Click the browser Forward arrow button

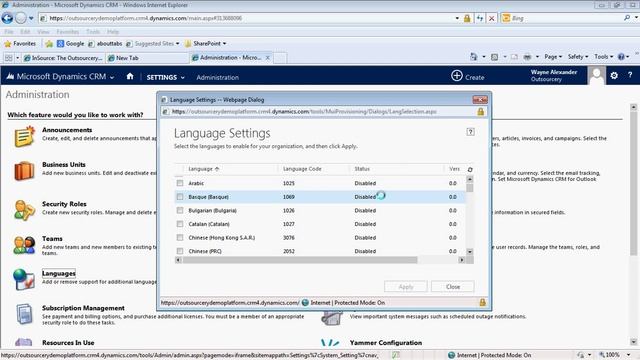tap(20, 18)
